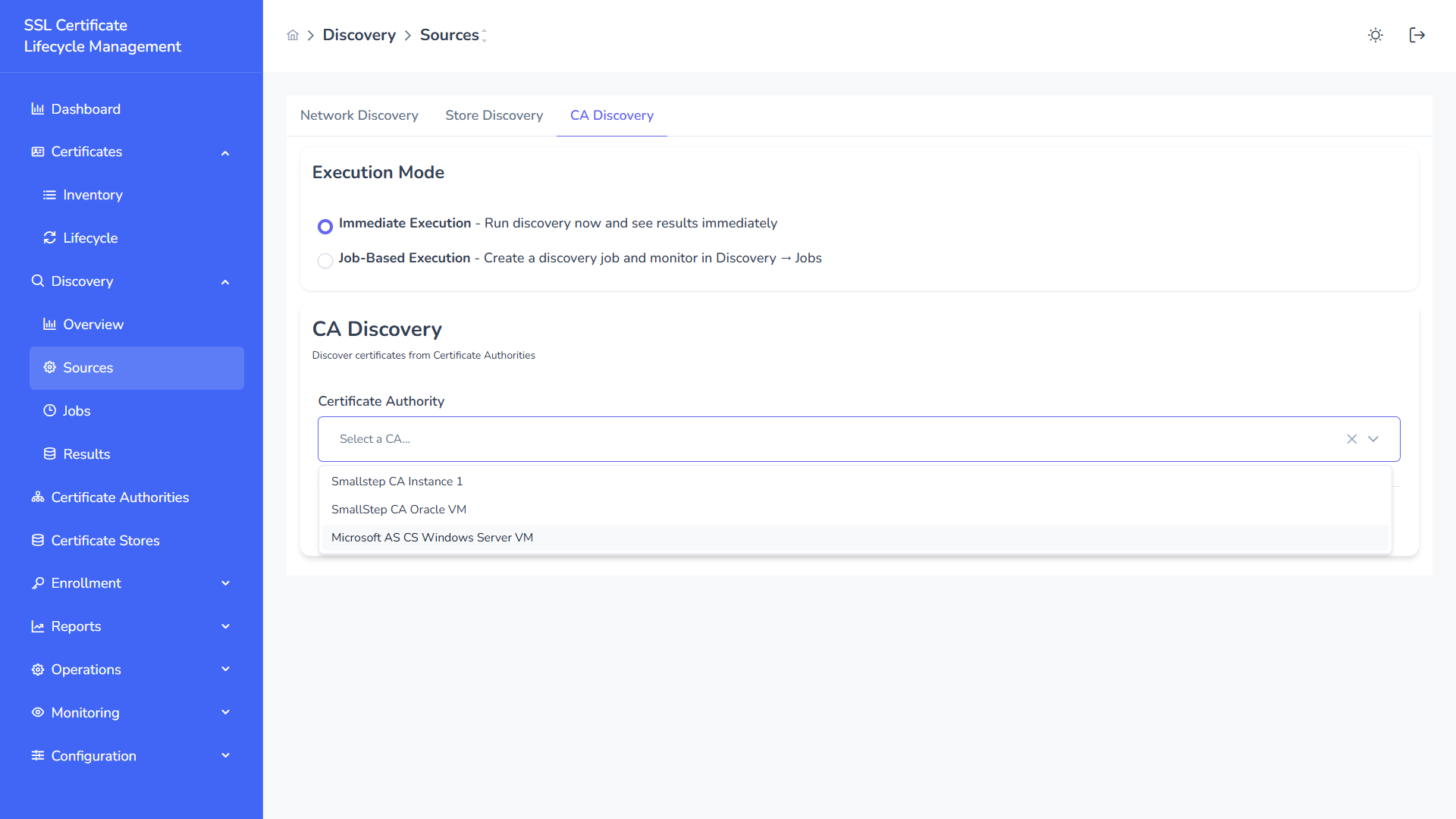Toggle the Certificate Authority dropdown arrow
The width and height of the screenshot is (1456, 819).
click(x=1373, y=439)
